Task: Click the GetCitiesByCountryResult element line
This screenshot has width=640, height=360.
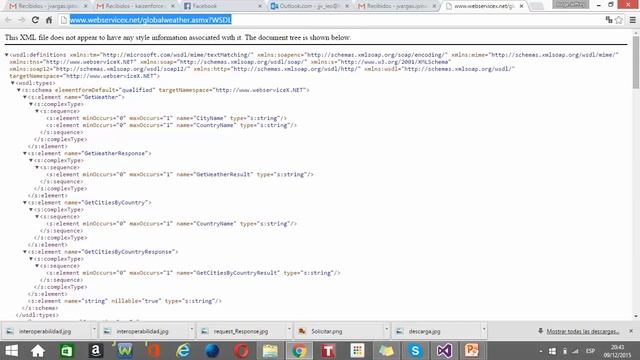Action: (193, 273)
